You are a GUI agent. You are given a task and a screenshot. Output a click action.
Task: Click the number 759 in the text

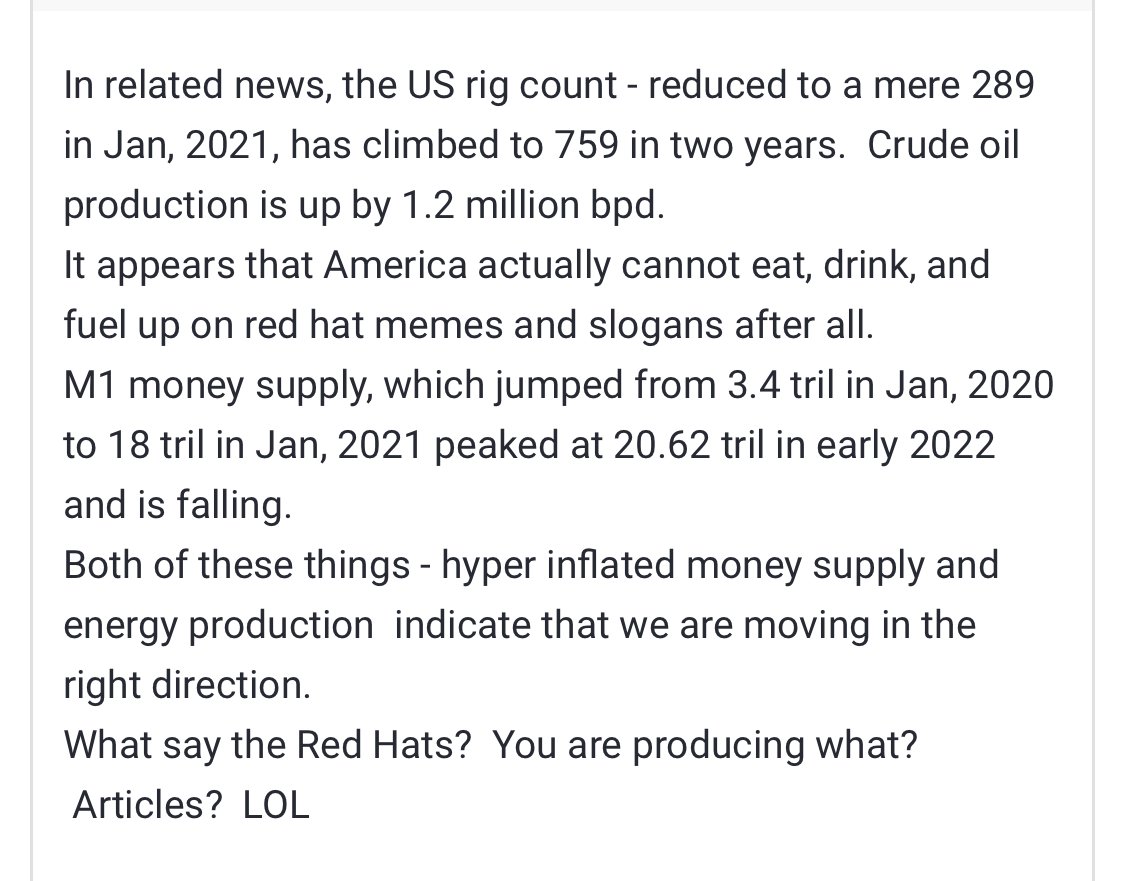(584, 145)
